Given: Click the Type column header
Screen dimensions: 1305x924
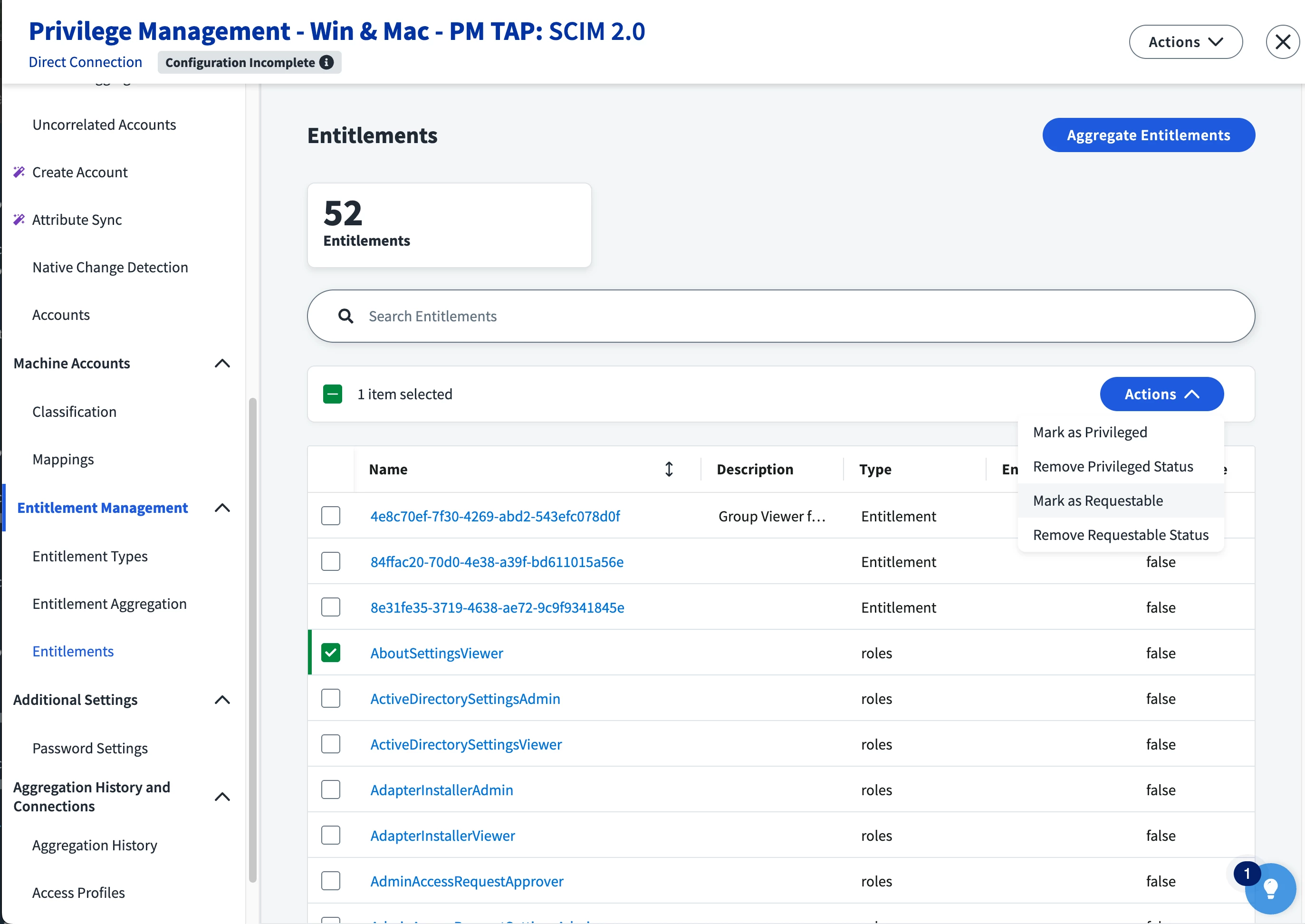Looking at the screenshot, I should click(x=875, y=470).
